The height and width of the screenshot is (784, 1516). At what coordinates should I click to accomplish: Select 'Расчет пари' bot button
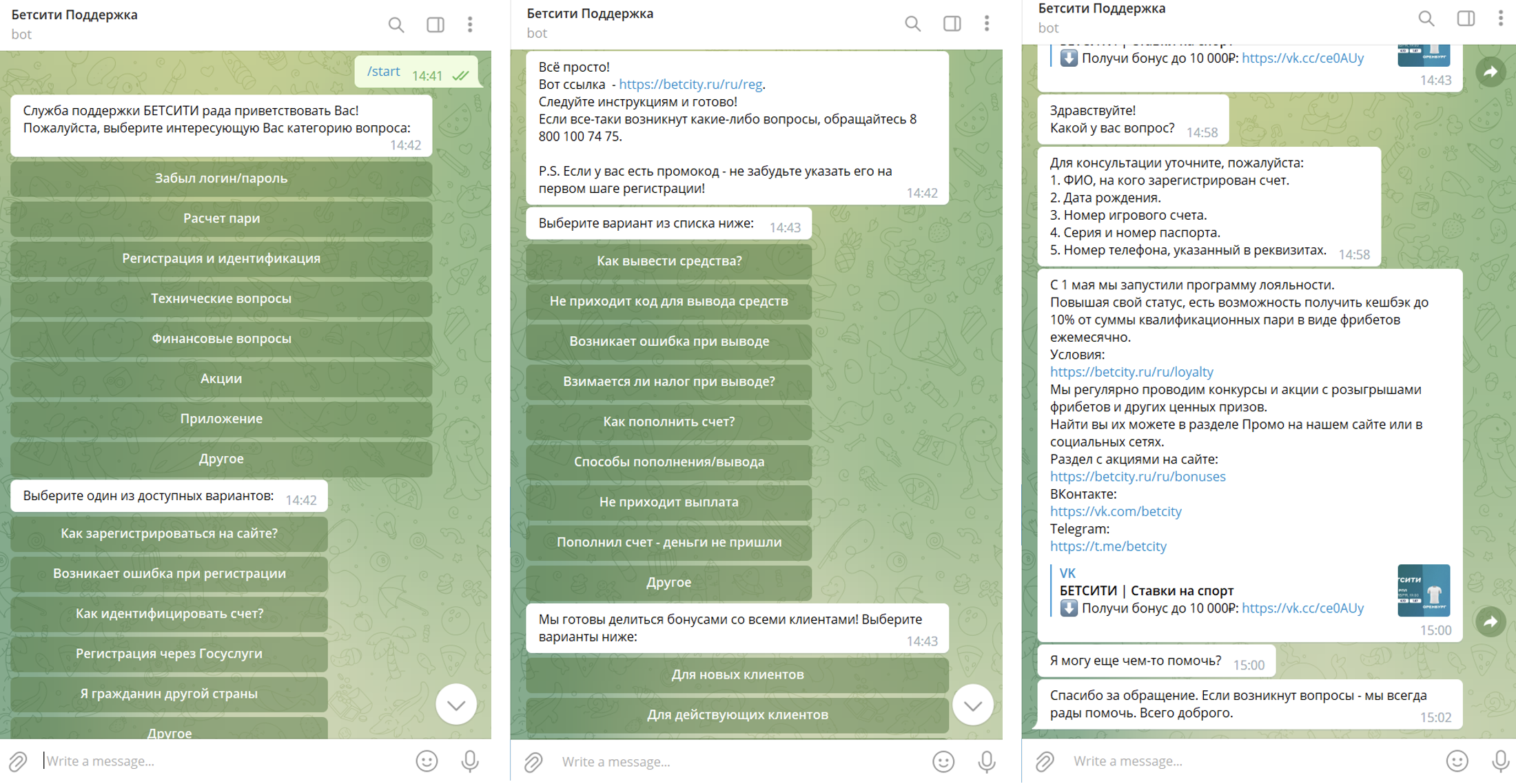click(x=221, y=218)
